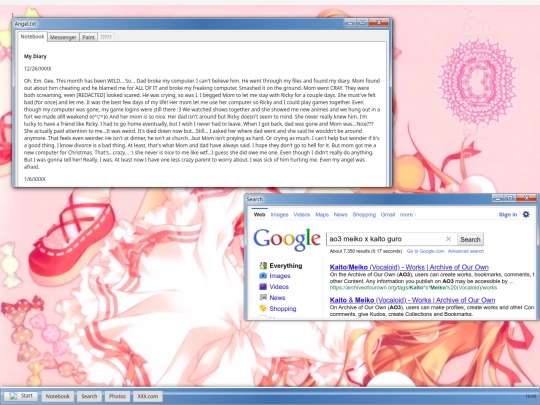This screenshot has height=405, width=540.
Task: Select the News filter in the sidebar
Action: coord(277,298)
